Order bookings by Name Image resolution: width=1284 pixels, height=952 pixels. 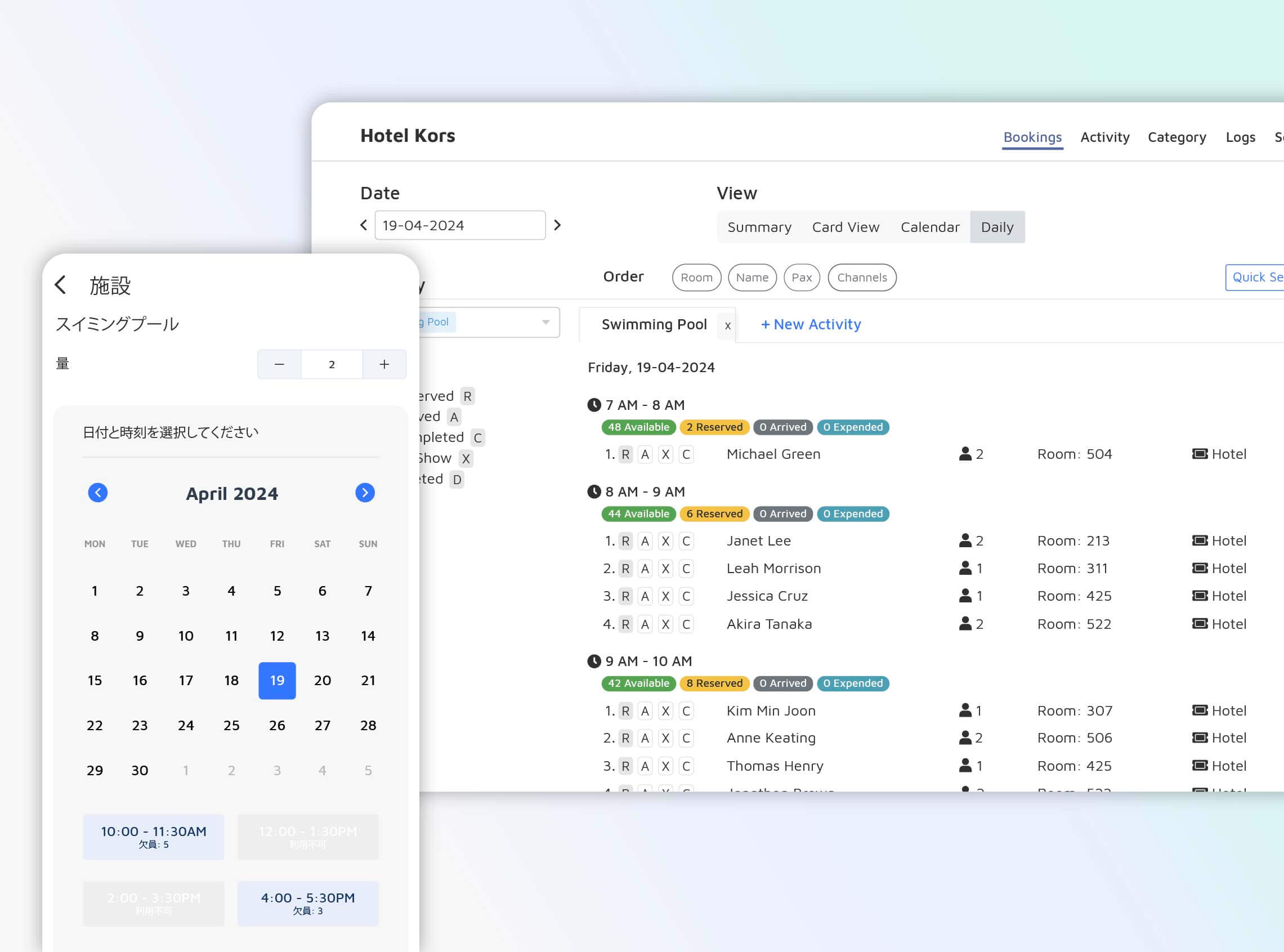tap(752, 278)
